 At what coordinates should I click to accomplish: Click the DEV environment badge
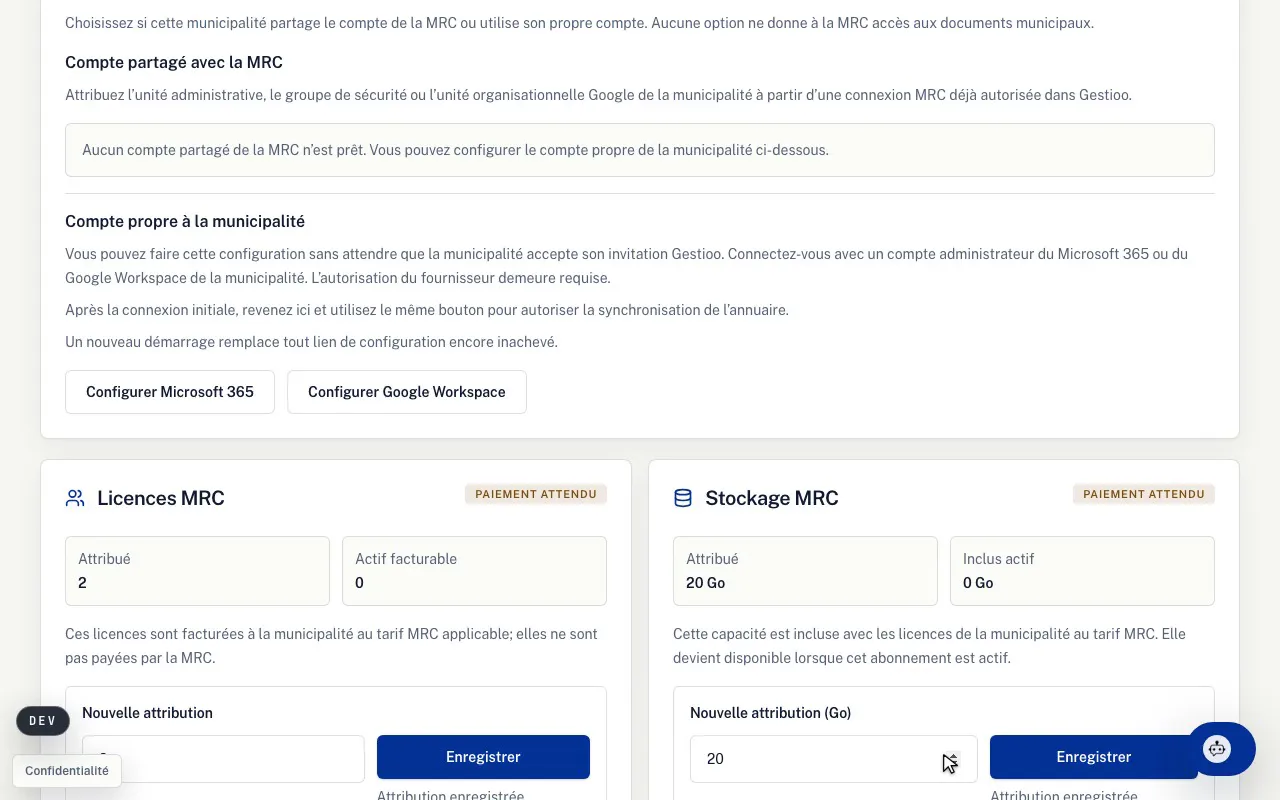43,721
